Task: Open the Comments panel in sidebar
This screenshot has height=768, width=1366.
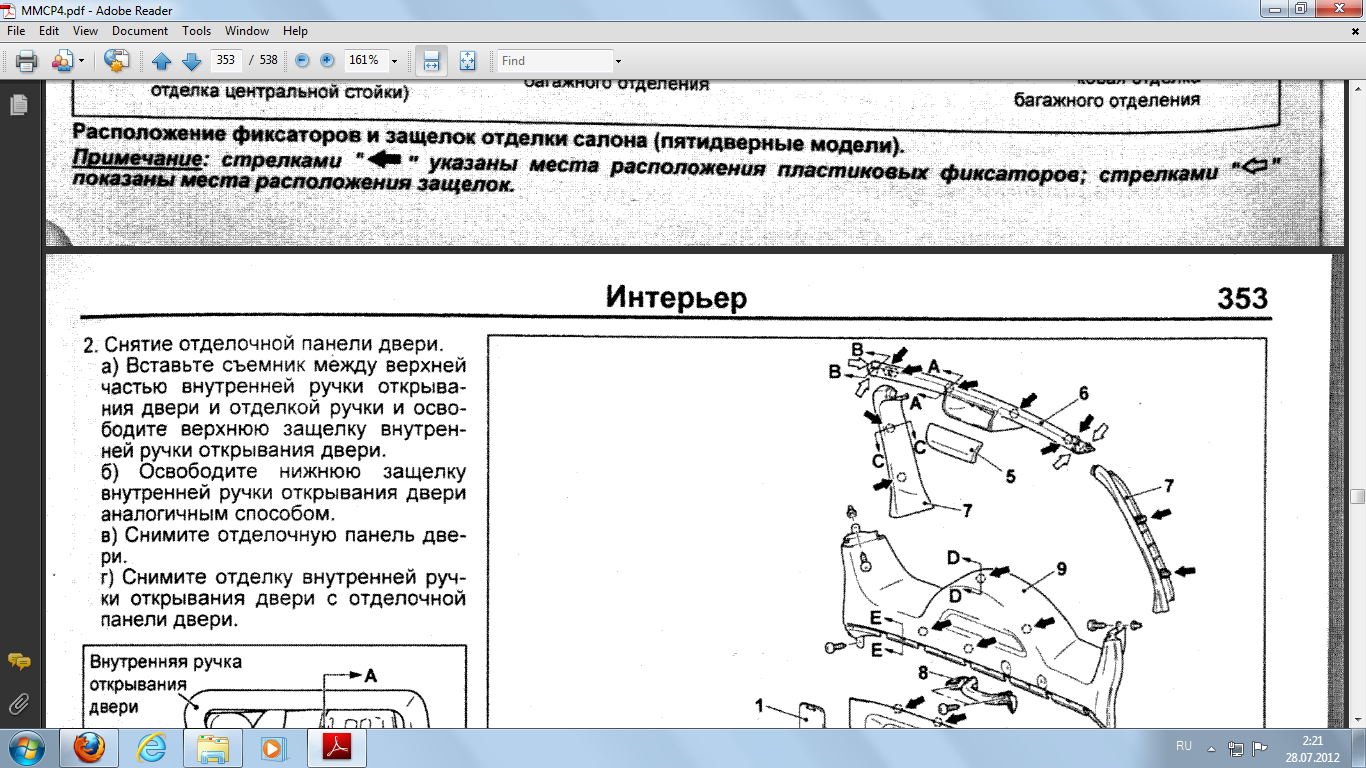Action: [18, 662]
